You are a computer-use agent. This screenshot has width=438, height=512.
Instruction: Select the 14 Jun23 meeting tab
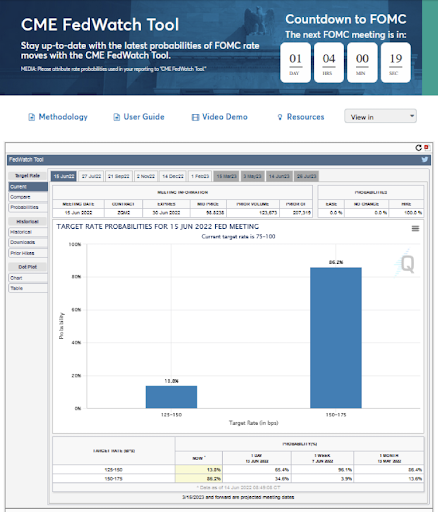click(279, 176)
